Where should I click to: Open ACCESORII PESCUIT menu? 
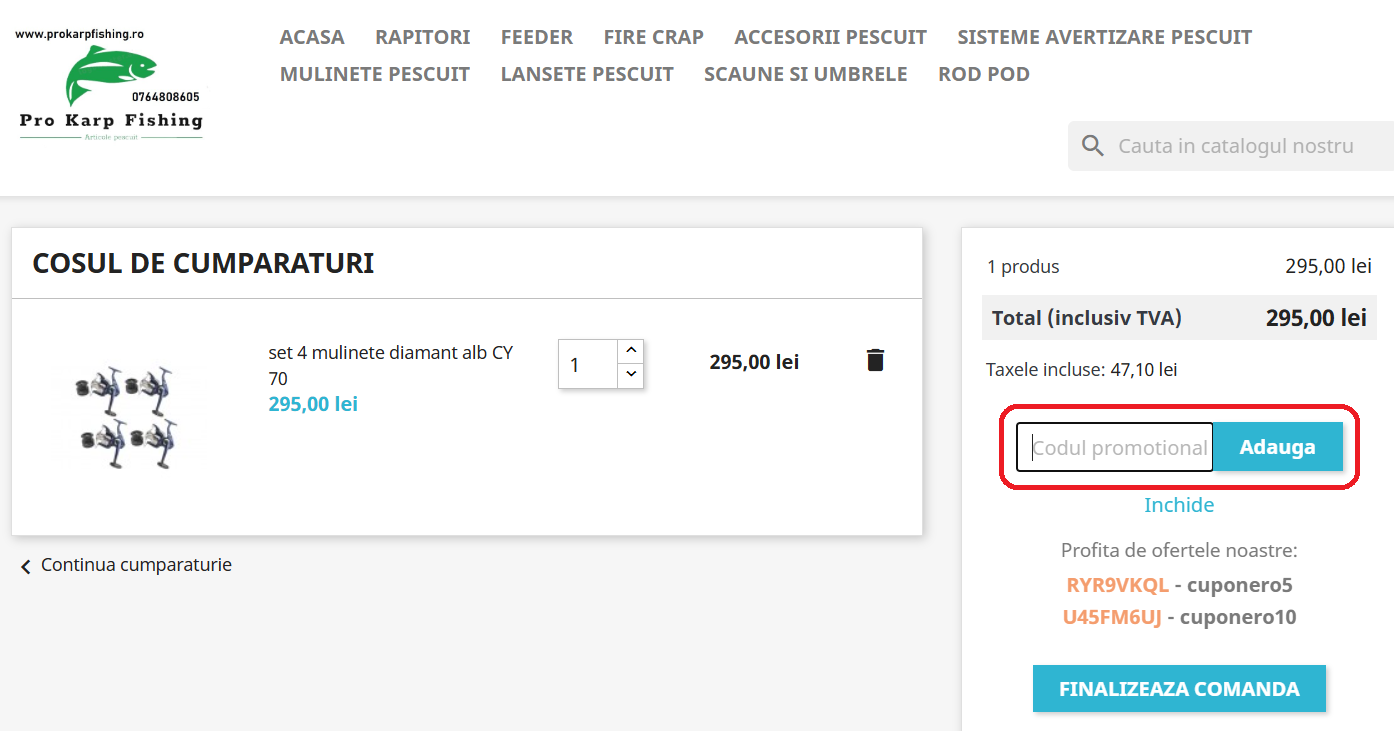[x=830, y=37]
